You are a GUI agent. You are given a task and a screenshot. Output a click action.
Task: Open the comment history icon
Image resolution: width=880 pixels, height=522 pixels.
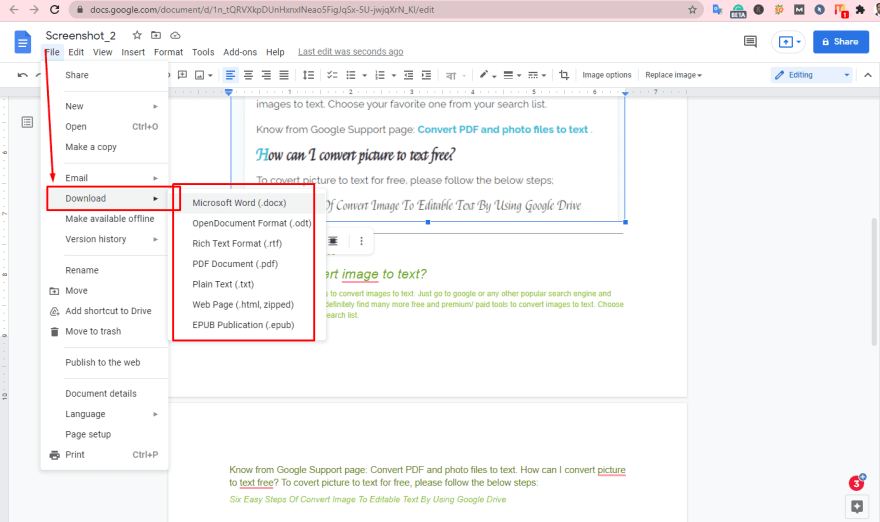[x=750, y=42]
